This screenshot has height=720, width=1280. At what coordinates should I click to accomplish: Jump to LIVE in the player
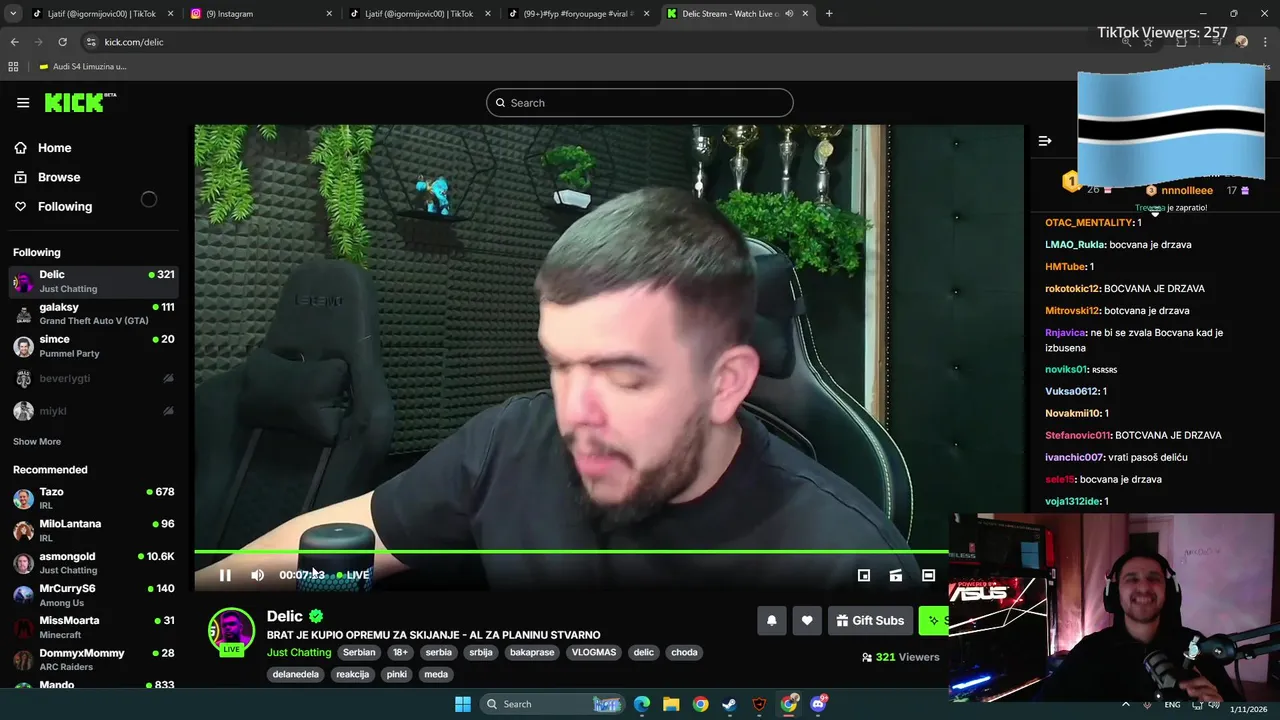coord(353,575)
